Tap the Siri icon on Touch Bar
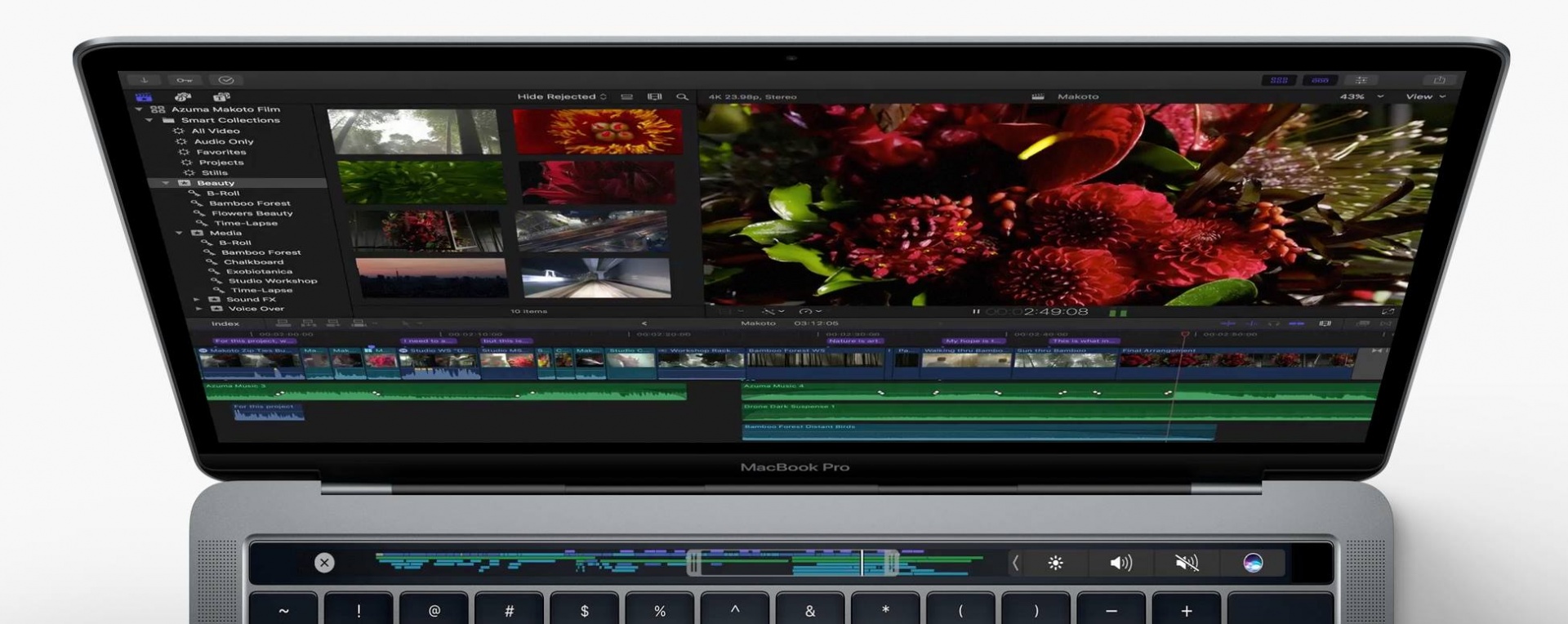The height and width of the screenshot is (624, 1568). coord(1252,563)
